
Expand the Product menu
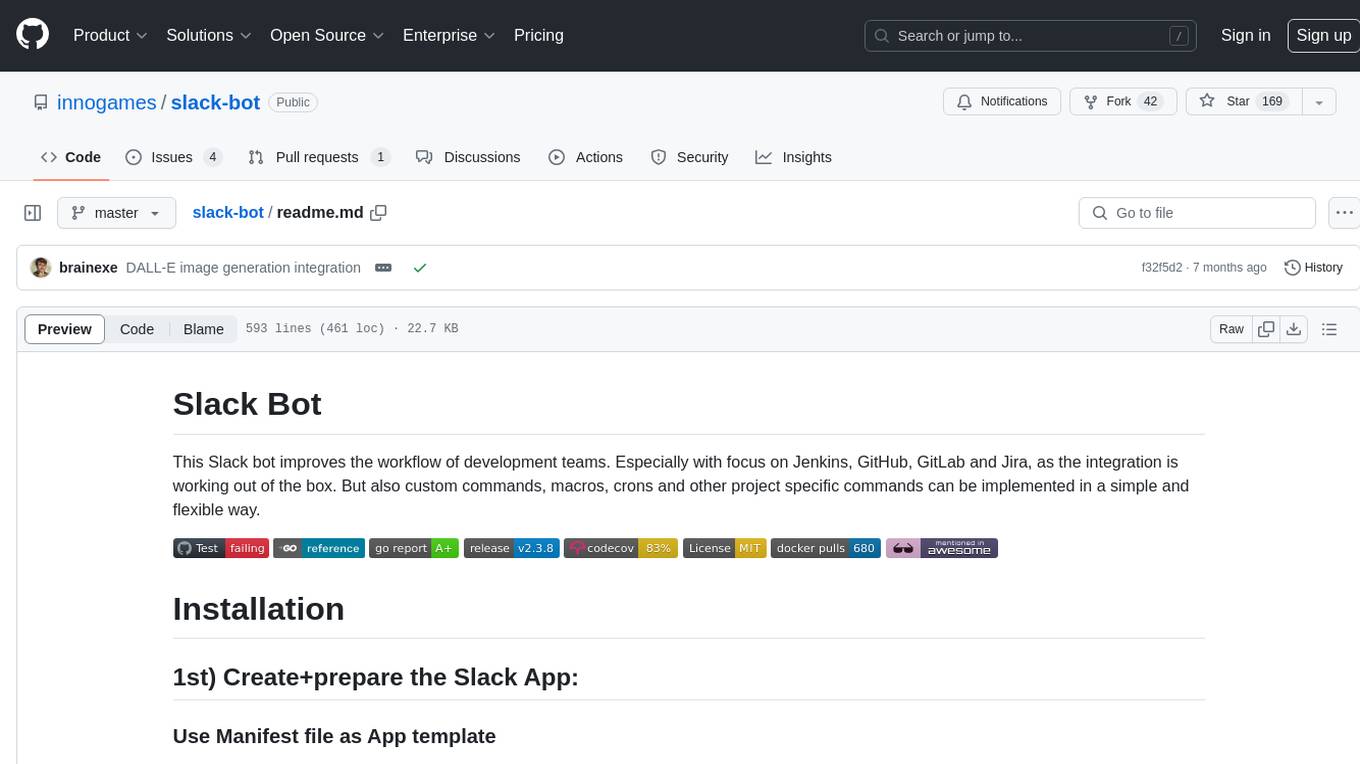coord(110,35)
